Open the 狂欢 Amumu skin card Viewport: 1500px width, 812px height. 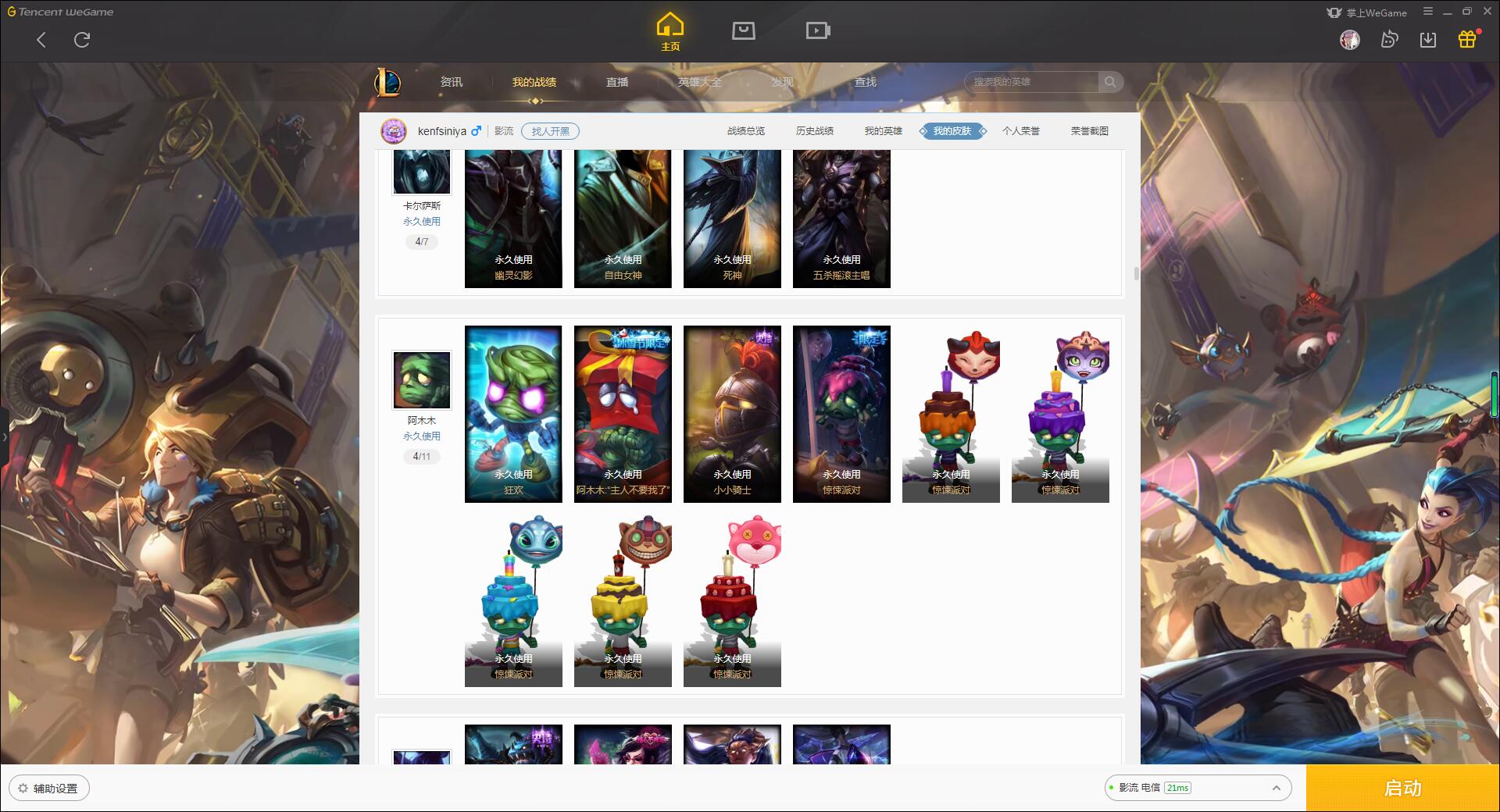pyautogui.click(x=513, y=414)
